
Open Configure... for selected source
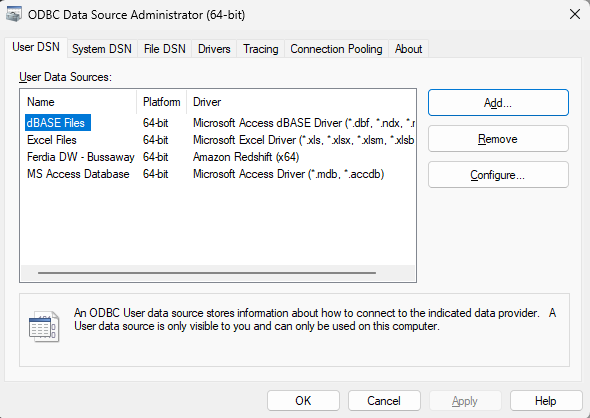[498, 175]
